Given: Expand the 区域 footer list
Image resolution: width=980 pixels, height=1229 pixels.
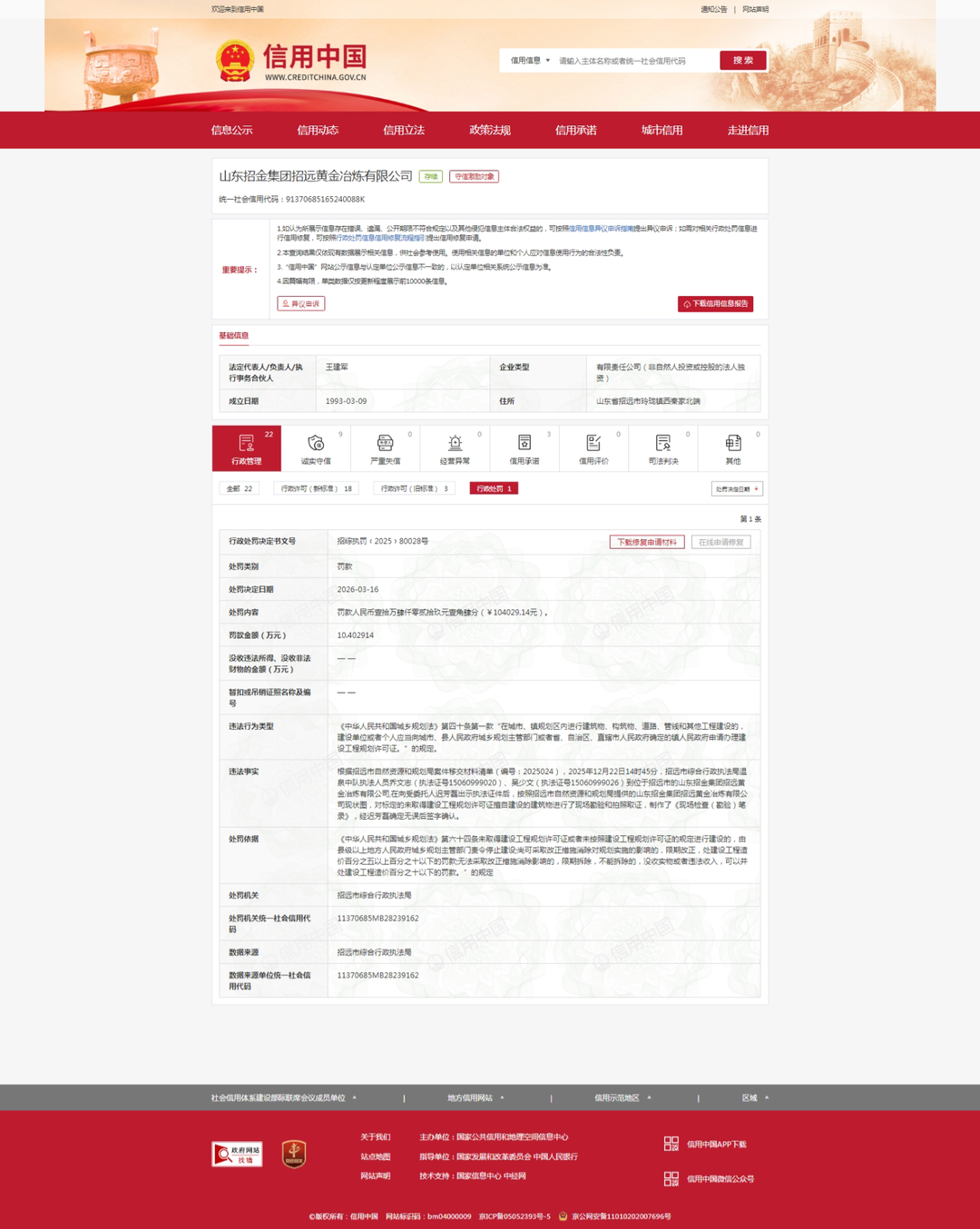Looking at the screenshot, I should 755,1097.
